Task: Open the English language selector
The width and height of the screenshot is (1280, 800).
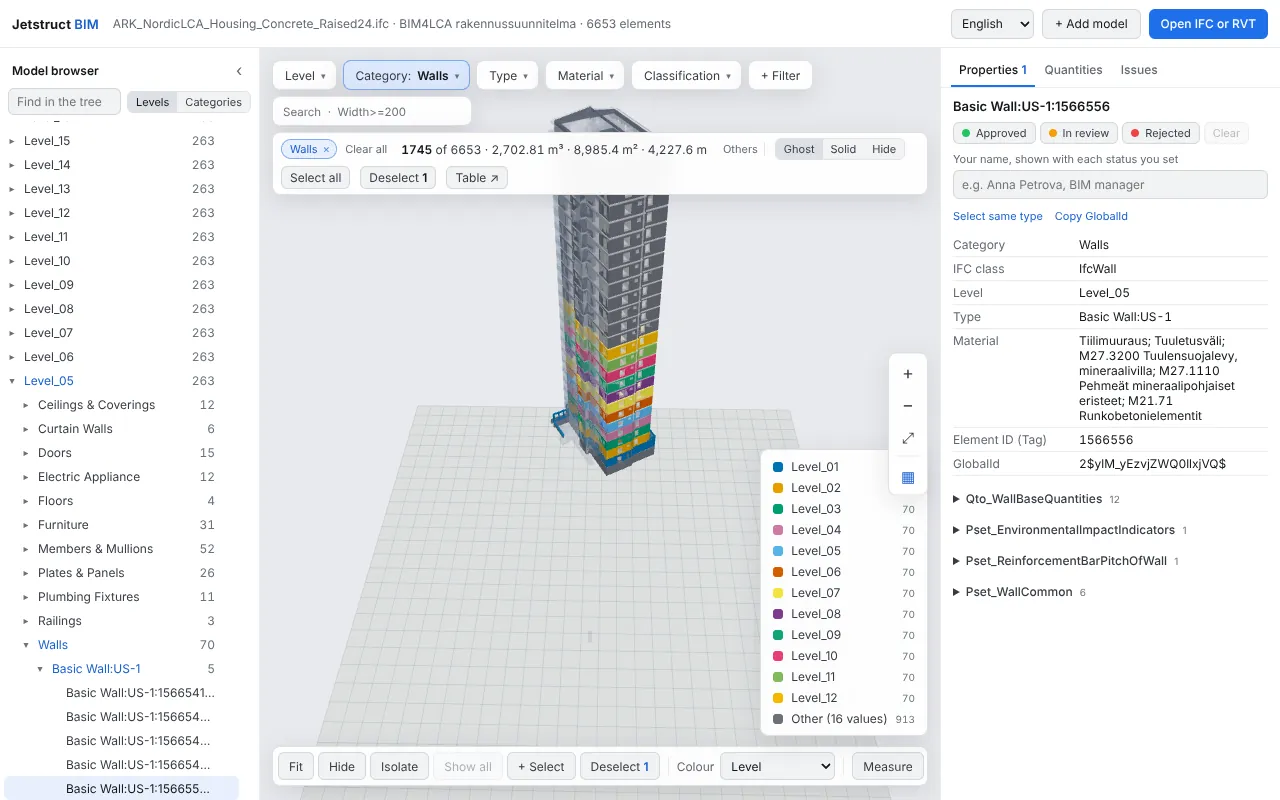Action: point(992,24)
